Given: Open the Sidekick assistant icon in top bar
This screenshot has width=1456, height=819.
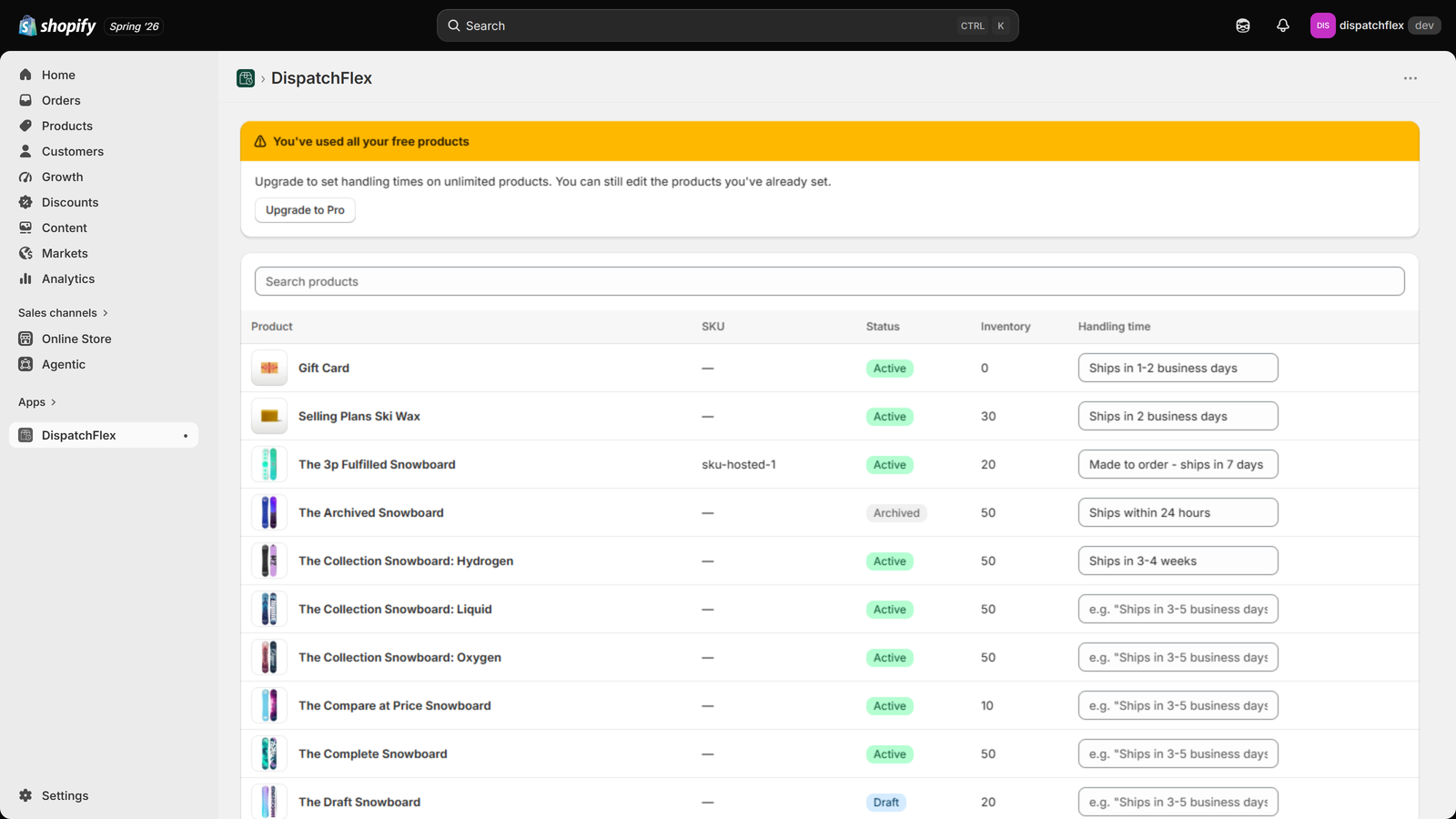Looking at the screenshot, I should (x=1243, y=25).
